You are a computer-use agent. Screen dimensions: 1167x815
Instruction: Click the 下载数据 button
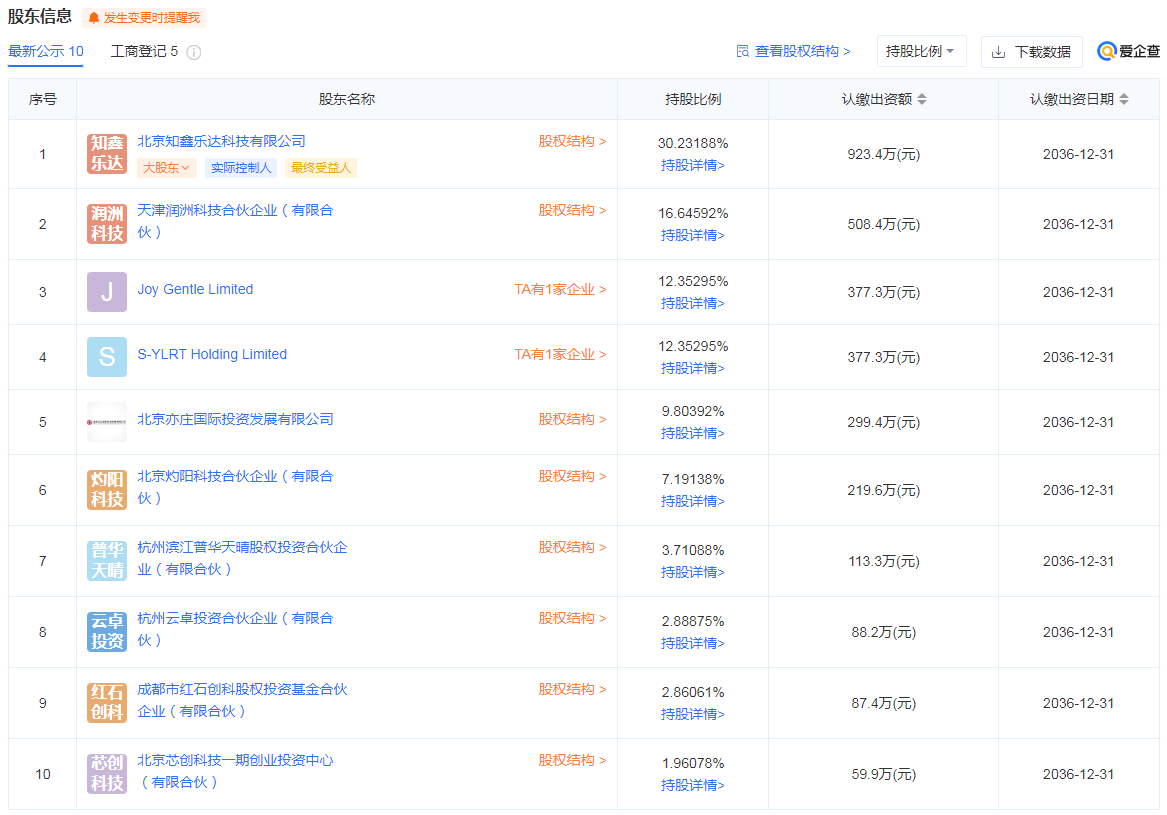pyautogui.click(x=1032, y=51)
